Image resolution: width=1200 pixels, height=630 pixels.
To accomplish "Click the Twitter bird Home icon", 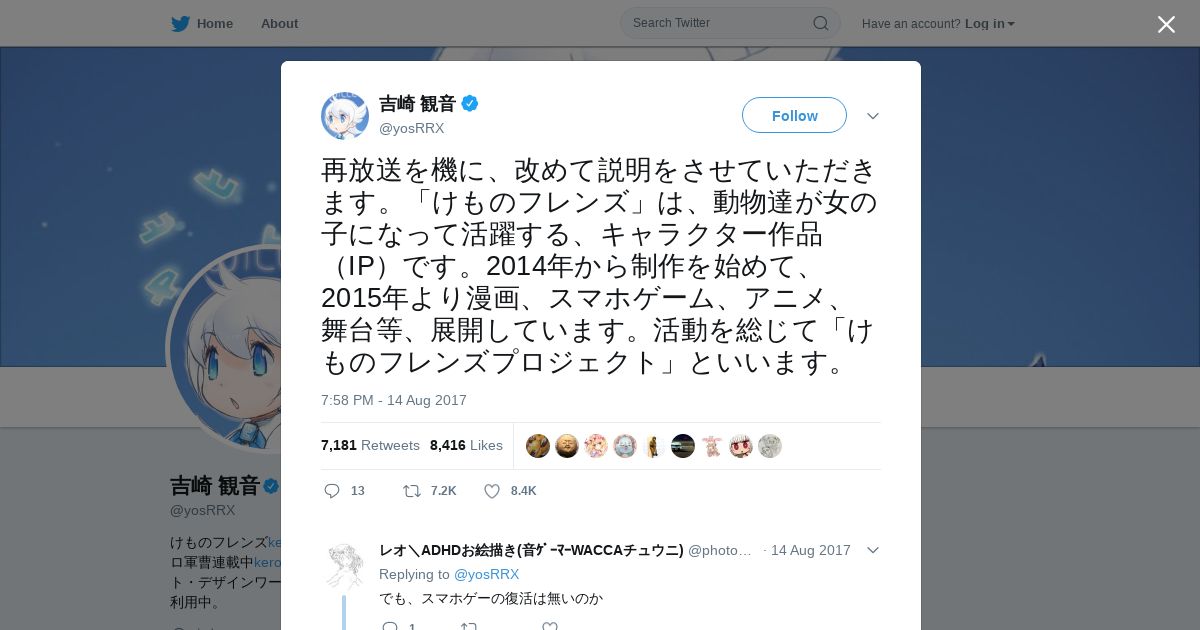I will point(180,23).
